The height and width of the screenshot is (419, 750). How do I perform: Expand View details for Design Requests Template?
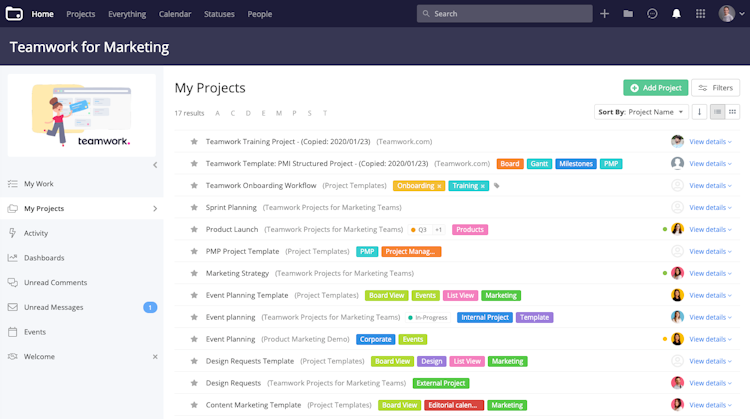click(710, 361)
